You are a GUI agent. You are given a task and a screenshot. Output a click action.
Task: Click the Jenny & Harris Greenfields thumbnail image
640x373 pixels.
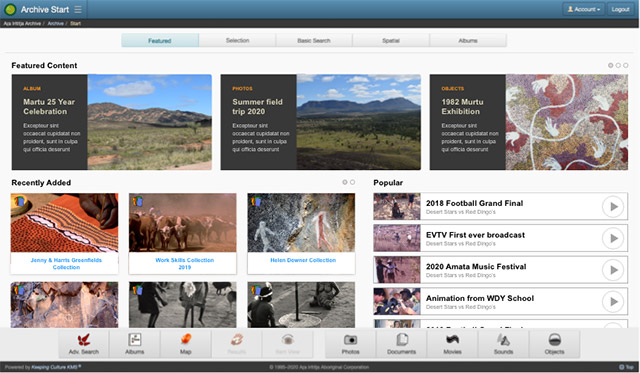64,223
